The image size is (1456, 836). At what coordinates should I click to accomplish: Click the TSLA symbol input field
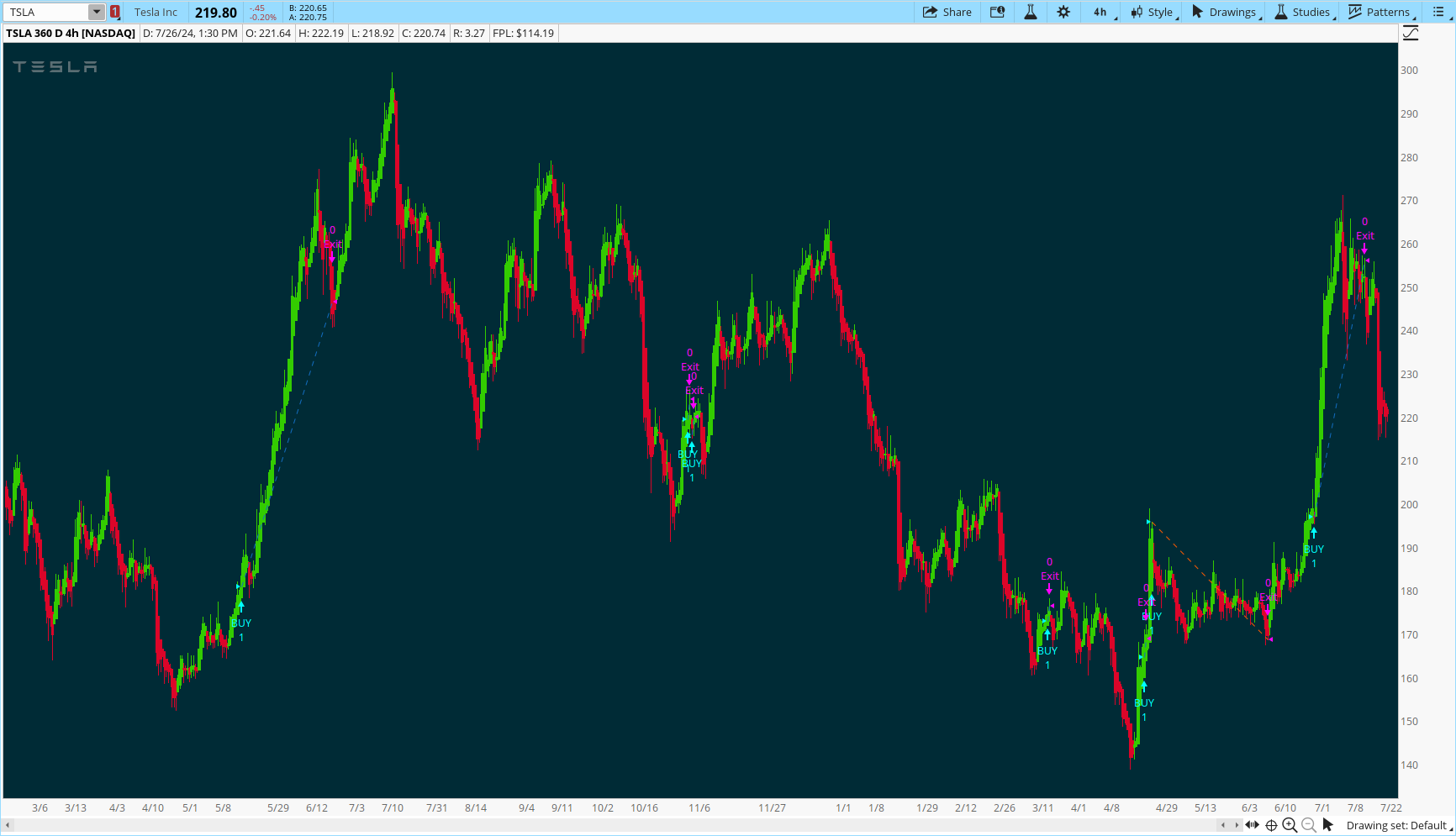(46, 12)
